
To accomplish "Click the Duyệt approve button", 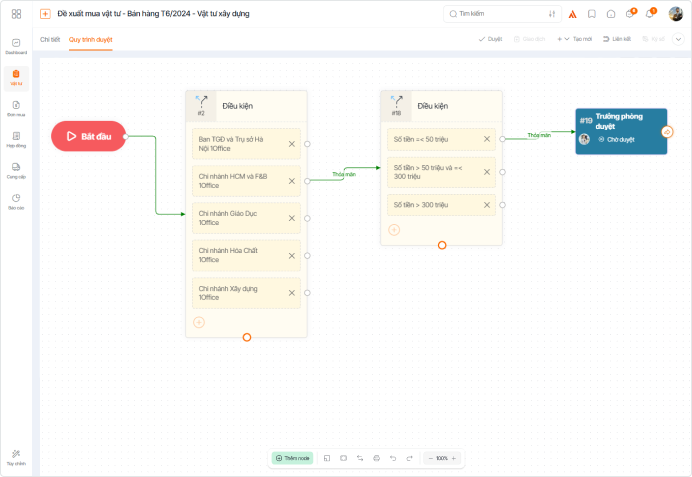I will (490, 39).
